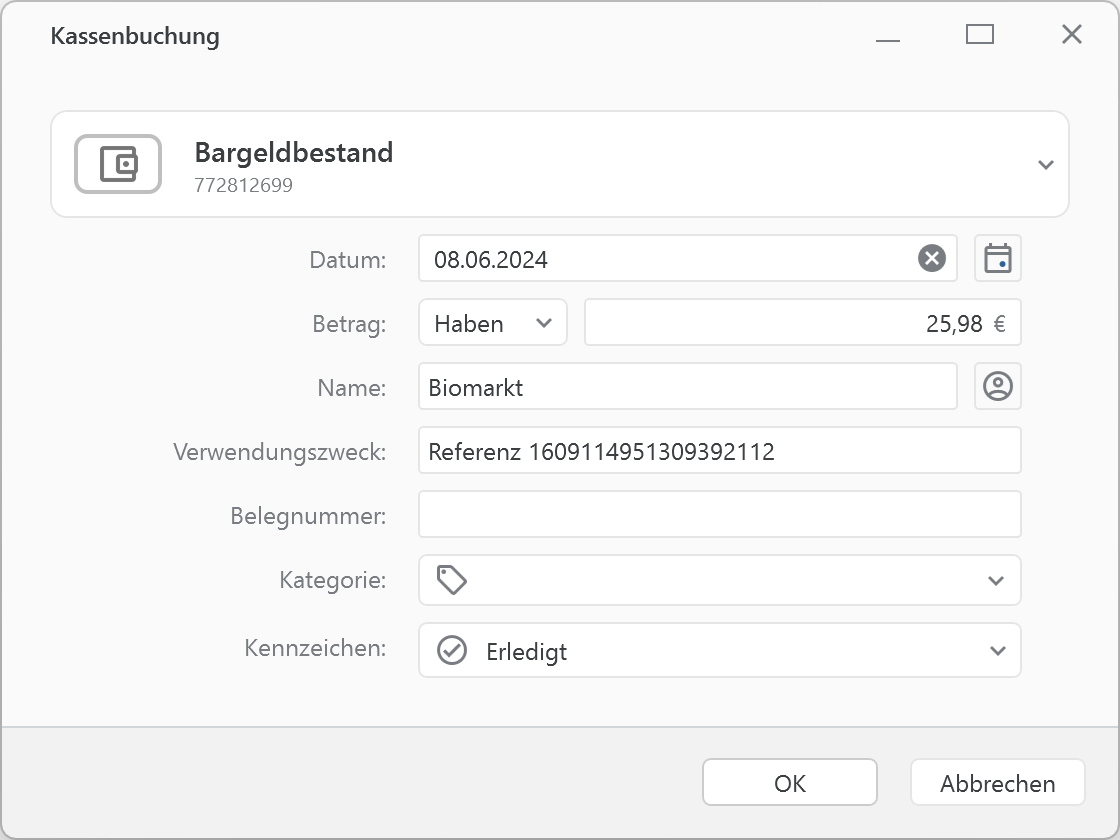Screen dimensions: 1120x840
Task: Click the account number 772812699
Action: 243,184
